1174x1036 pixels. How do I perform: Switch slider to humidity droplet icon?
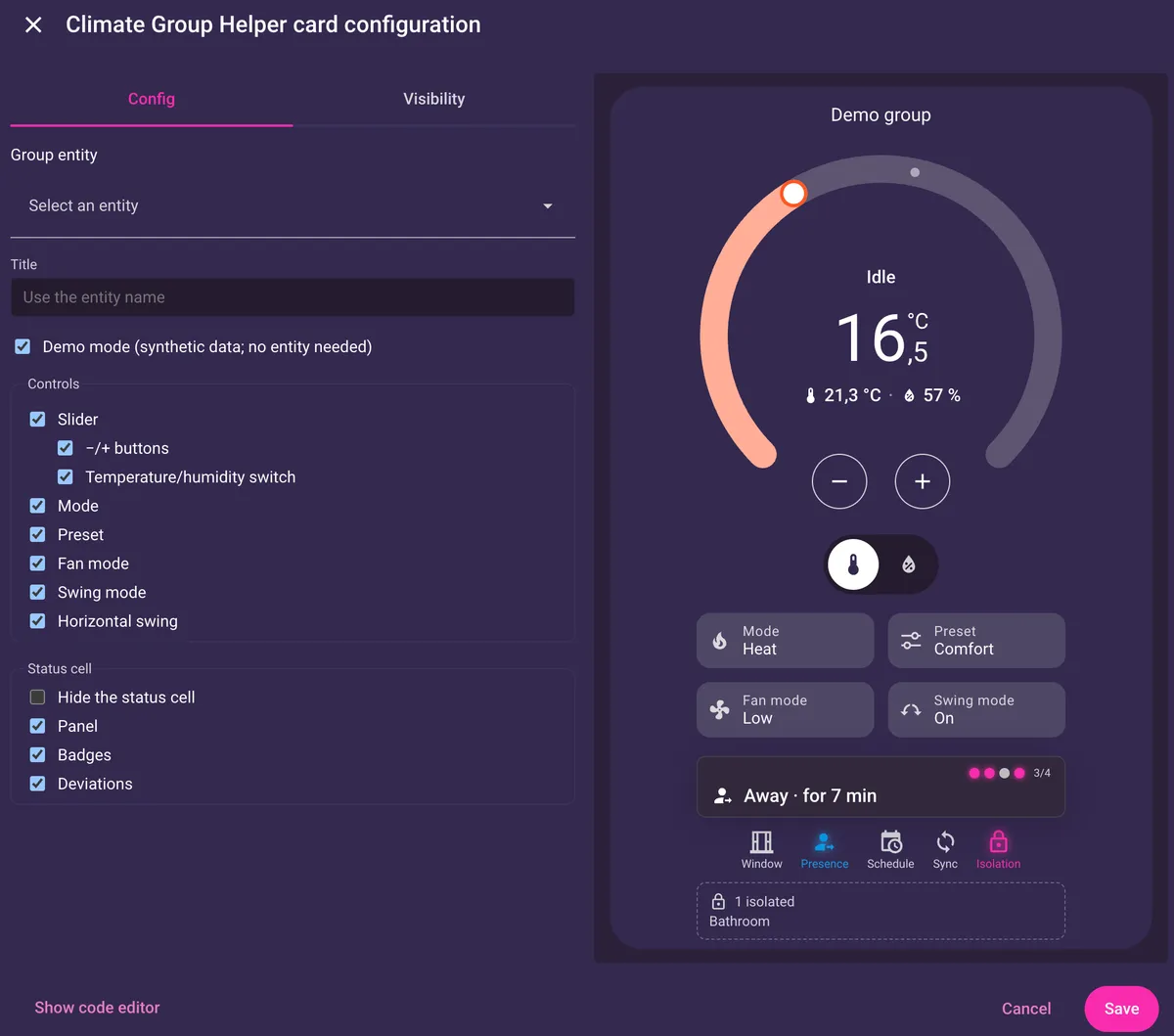pyautogui.click(x=909, y=564)
